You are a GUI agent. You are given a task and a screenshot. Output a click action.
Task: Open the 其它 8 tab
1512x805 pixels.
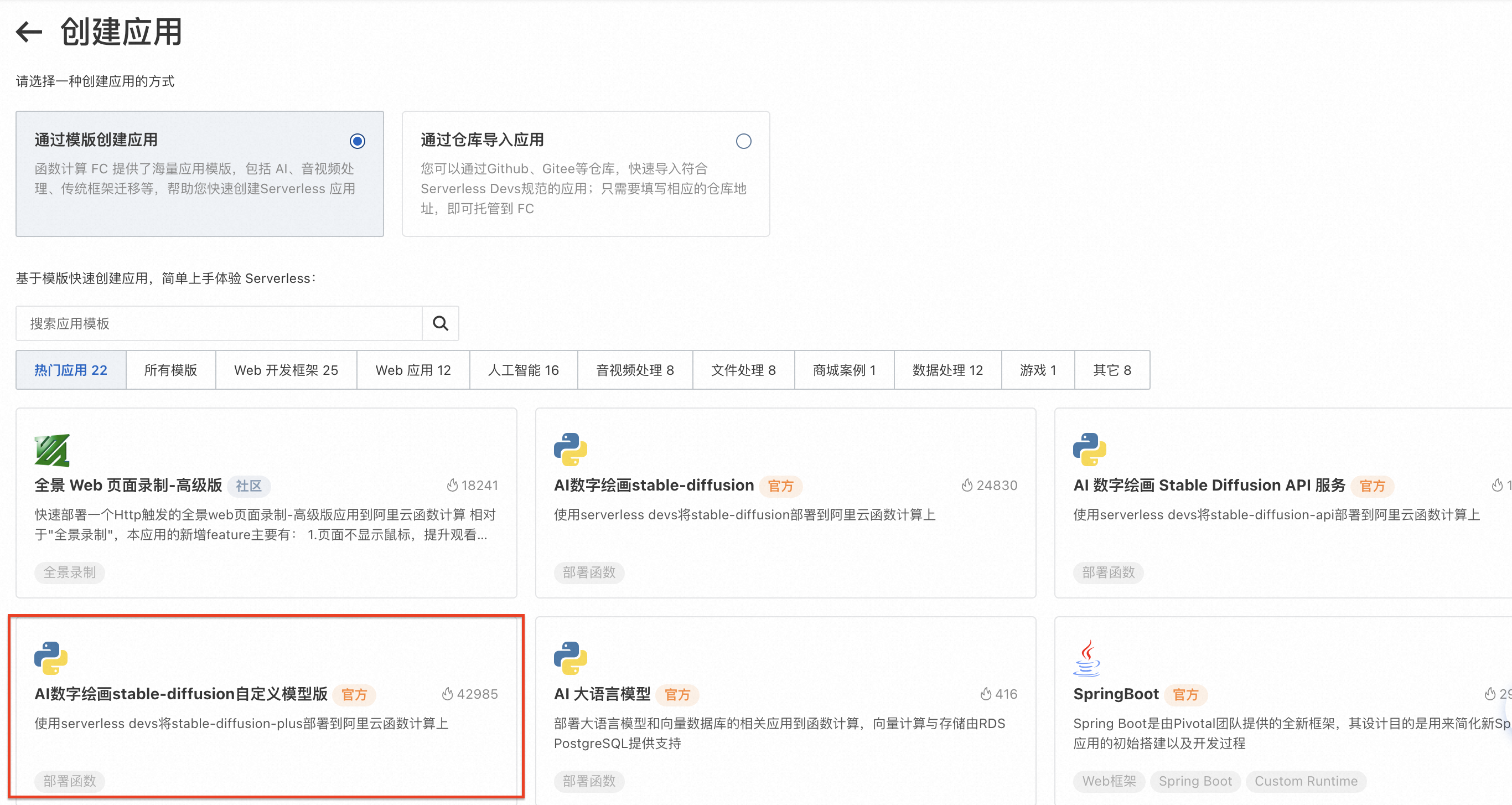(x=1112, y=370)
